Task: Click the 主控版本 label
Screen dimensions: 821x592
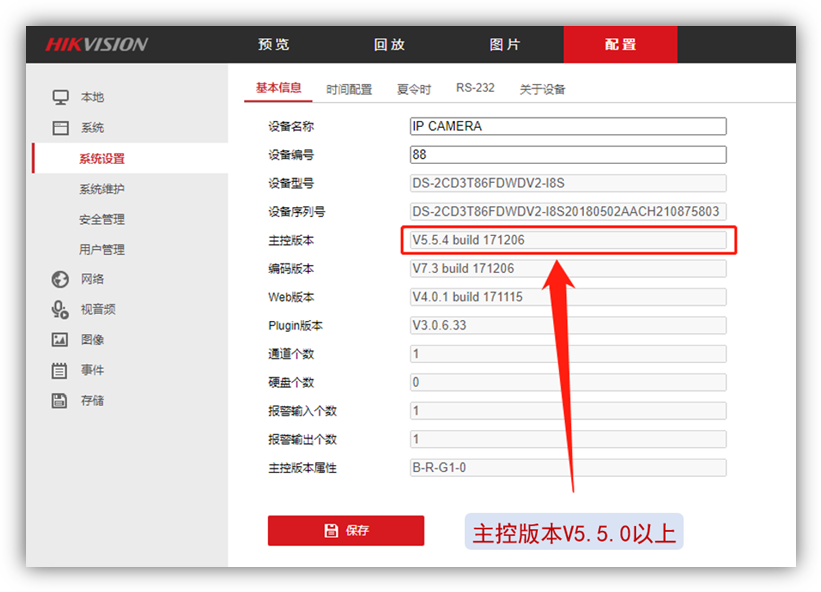Action: click(x=291, y=241)
